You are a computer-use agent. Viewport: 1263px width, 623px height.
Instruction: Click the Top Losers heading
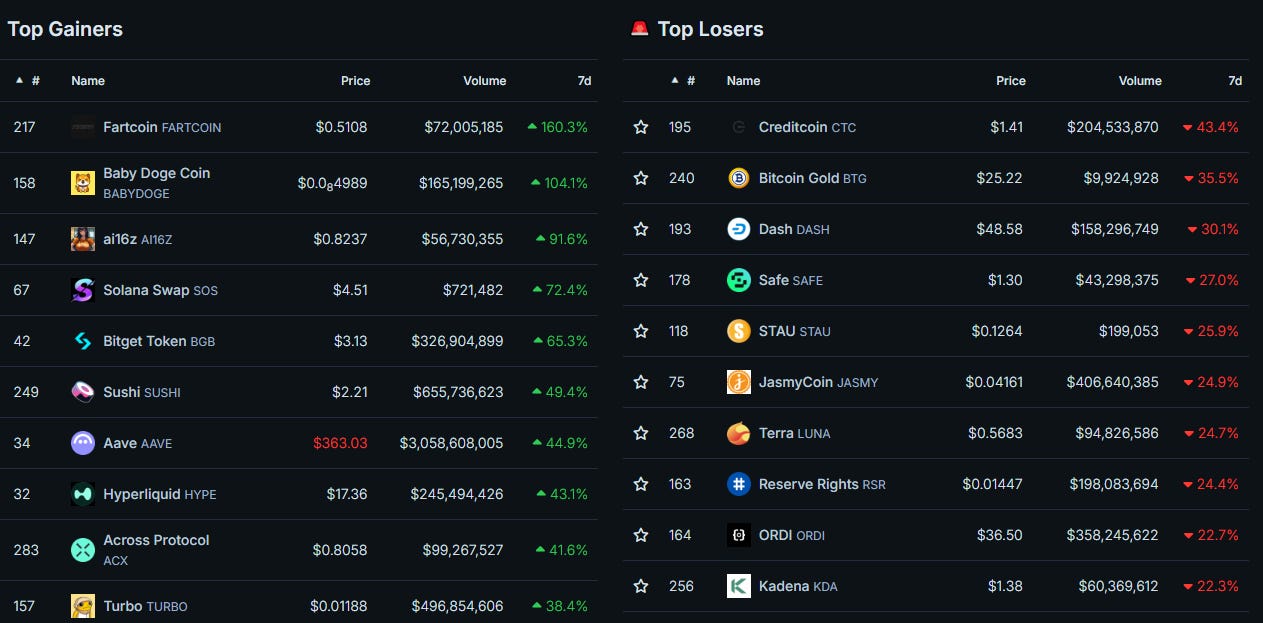(711, 29)
